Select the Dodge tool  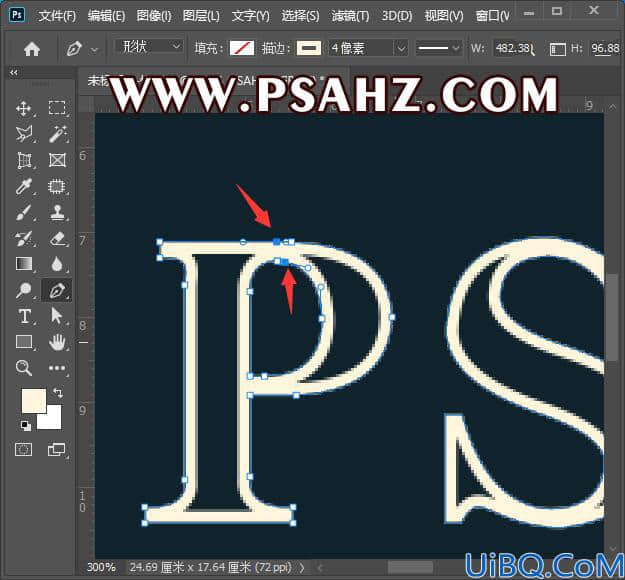coord(24,290)
